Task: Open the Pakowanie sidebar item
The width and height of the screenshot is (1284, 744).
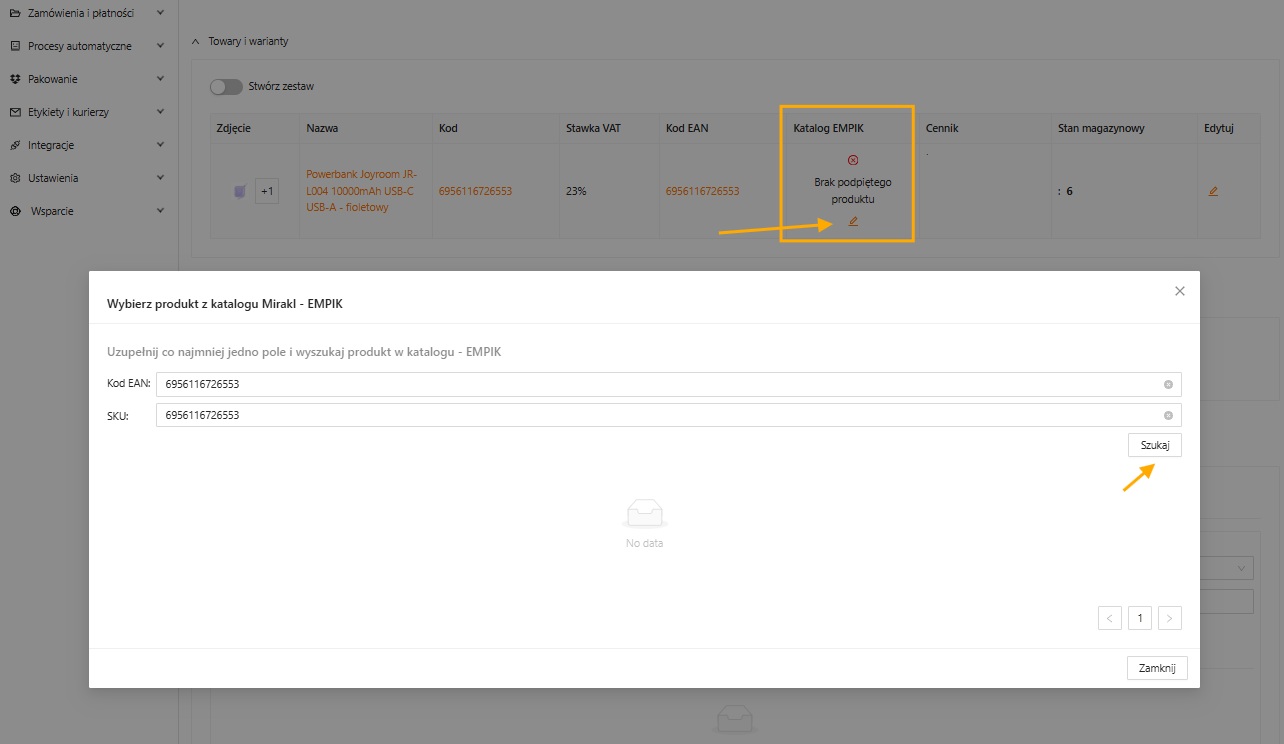Action: pos(52,79)
